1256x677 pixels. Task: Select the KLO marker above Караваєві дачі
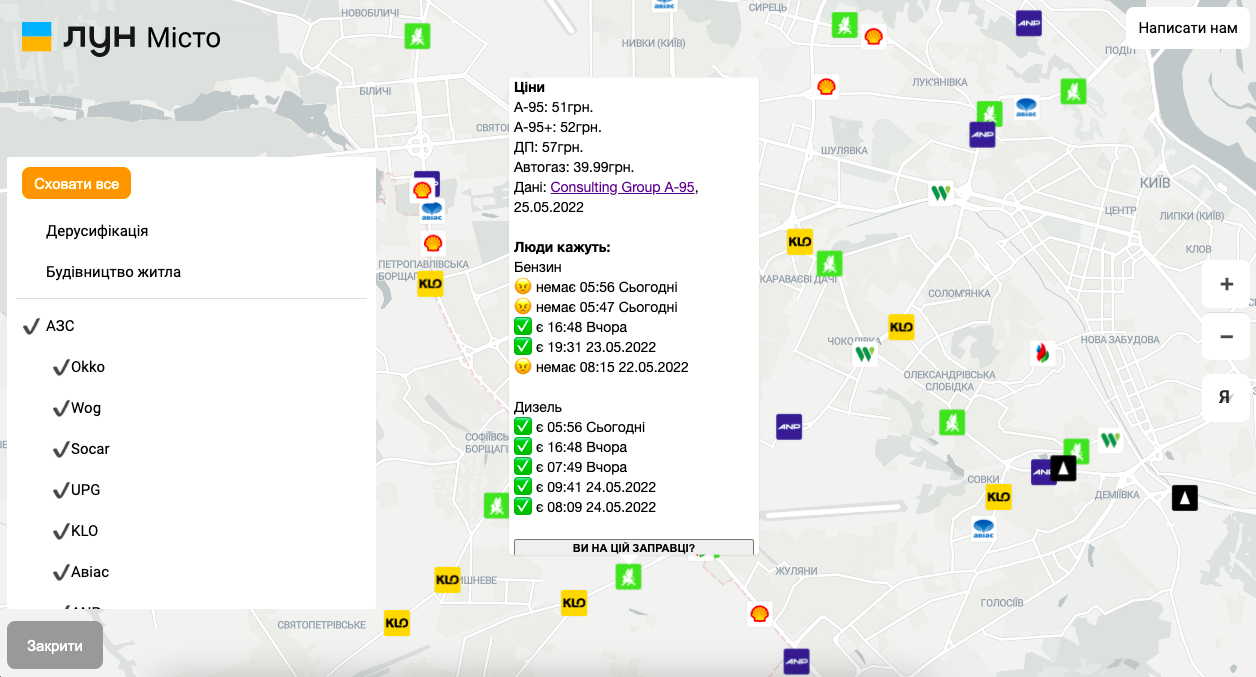point(800,242)
